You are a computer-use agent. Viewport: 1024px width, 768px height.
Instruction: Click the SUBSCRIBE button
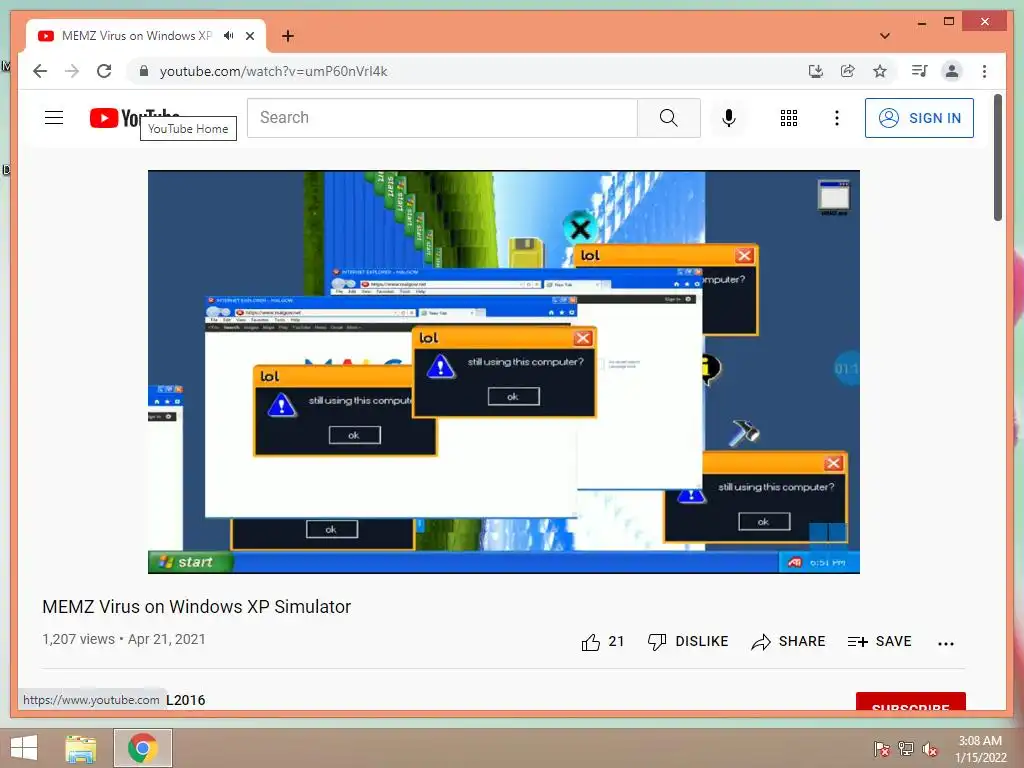(x=910, y=701)
